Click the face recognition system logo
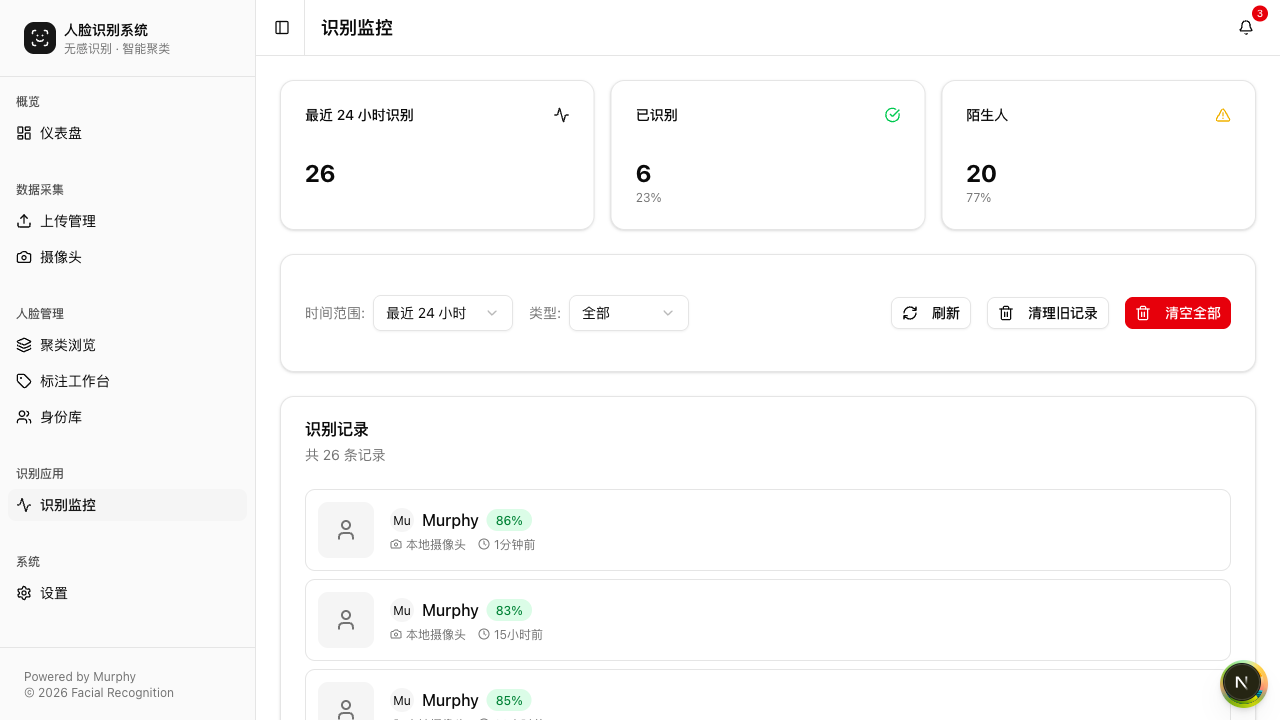Screen dimensions: 1280x720 click(x=40, y=38)
